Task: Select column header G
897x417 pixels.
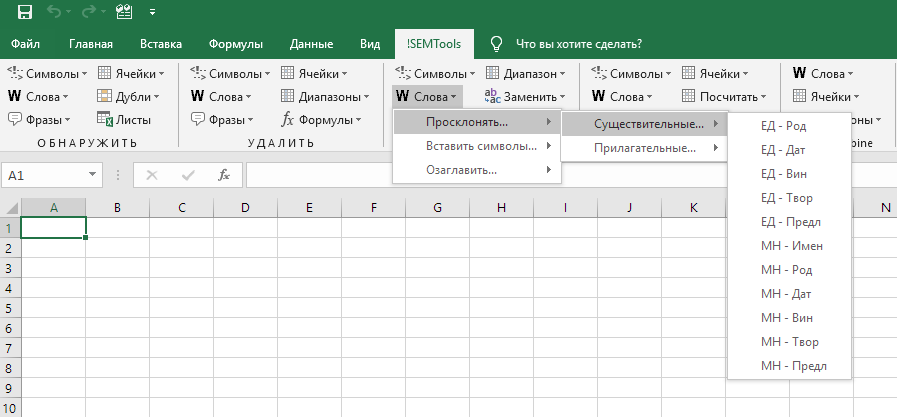Action: [x=438, y=208]
